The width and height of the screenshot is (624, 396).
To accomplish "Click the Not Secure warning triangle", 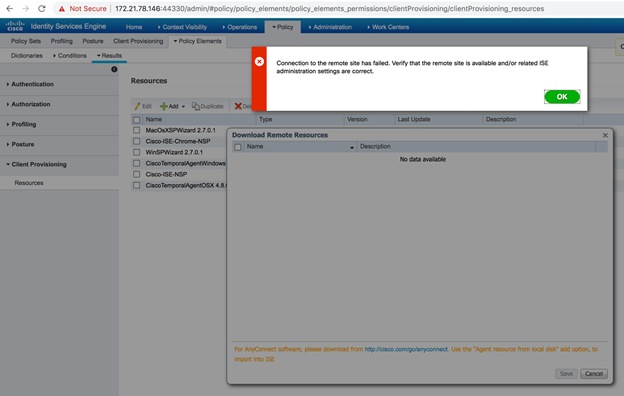I will coord(62,9).
